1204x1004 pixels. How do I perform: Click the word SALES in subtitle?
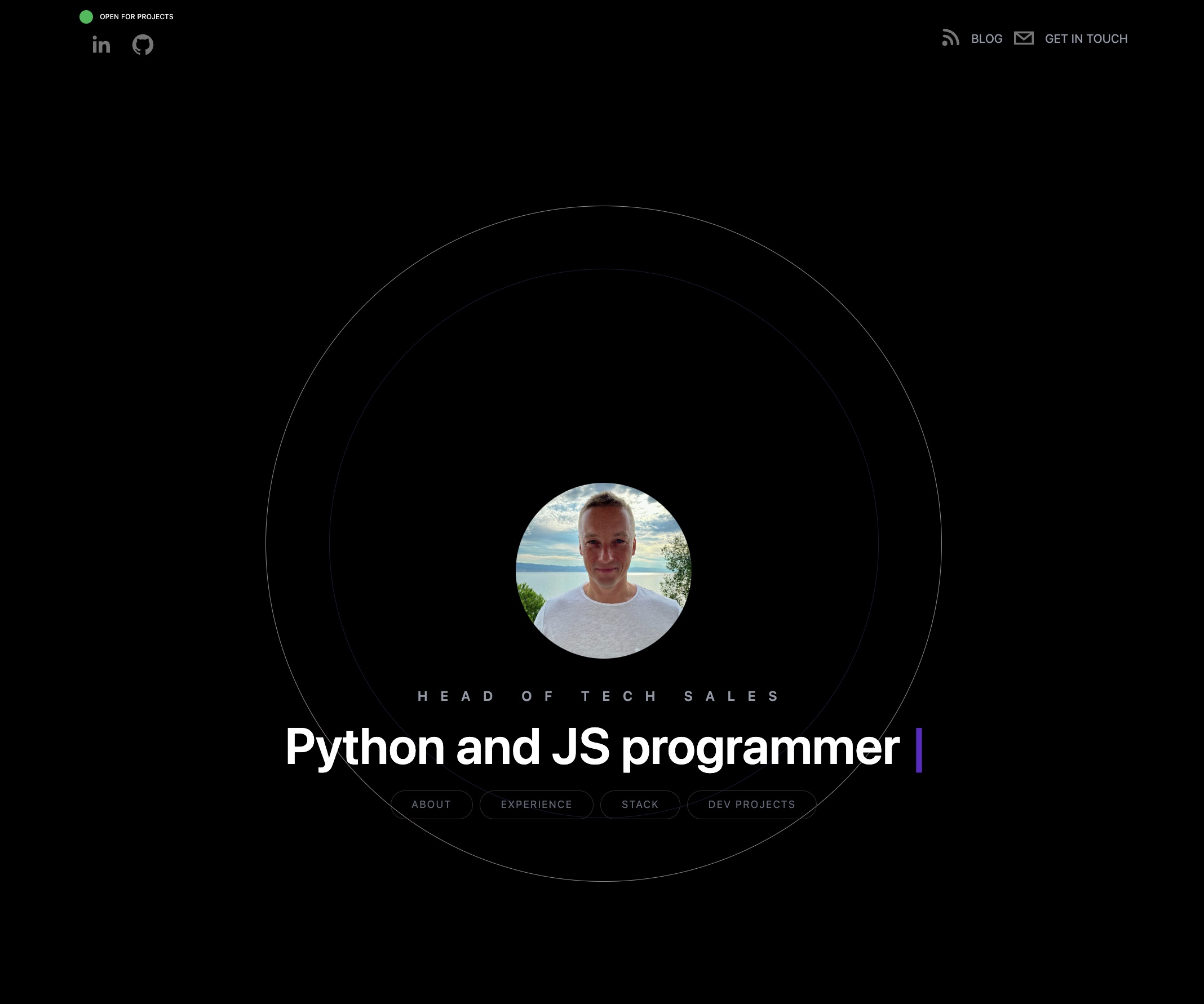coord(732,696)
